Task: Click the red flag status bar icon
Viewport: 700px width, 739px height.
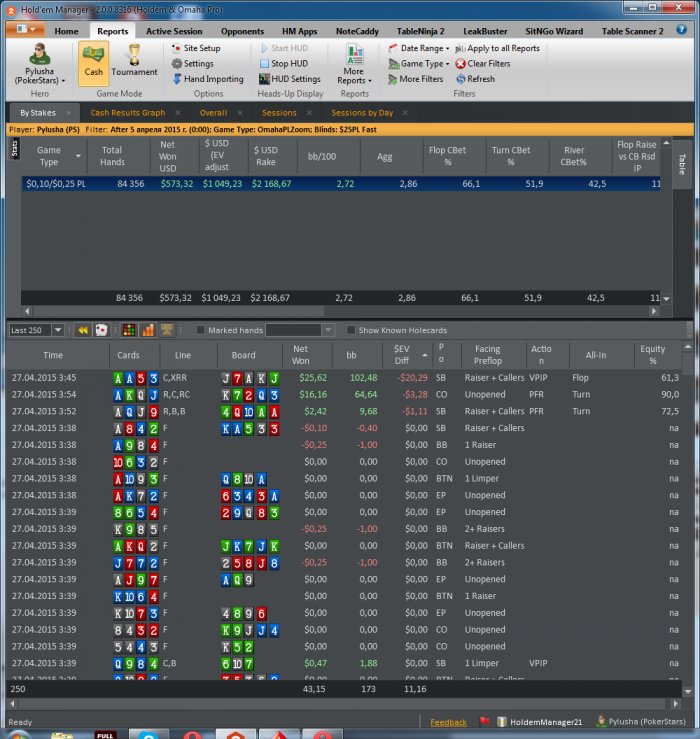Action: [x=484, y=721]
